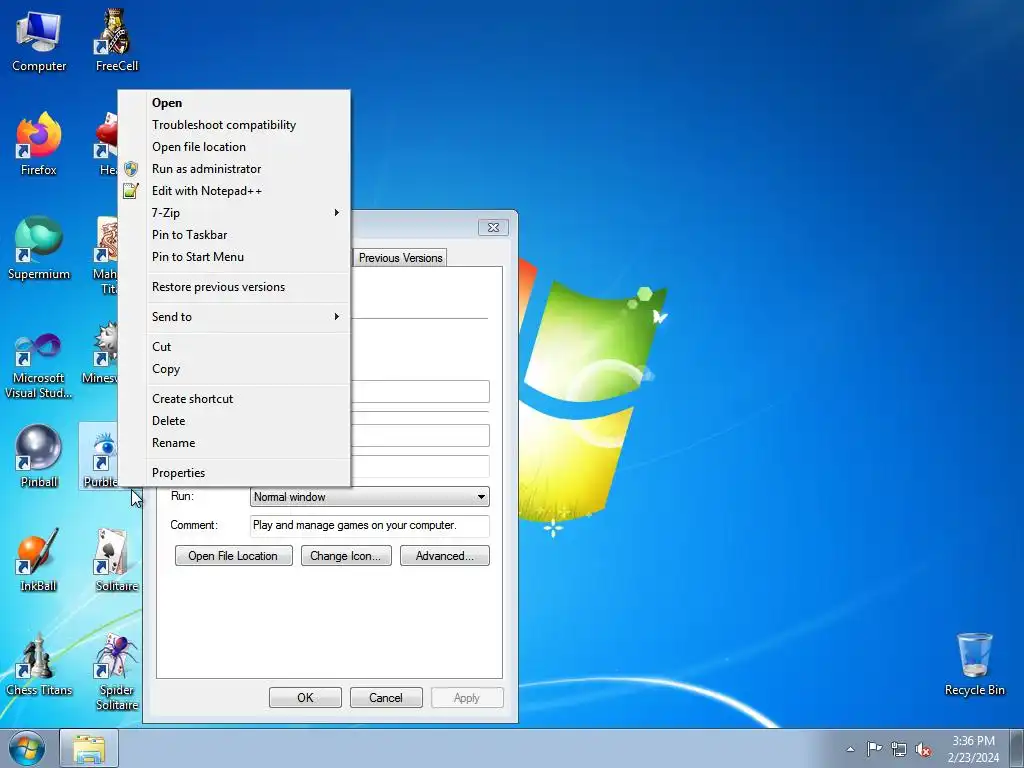Select the FreeCell desktop shortcut
The image size is (1024, 768).
pyautogui.click(x=116, y=42)
